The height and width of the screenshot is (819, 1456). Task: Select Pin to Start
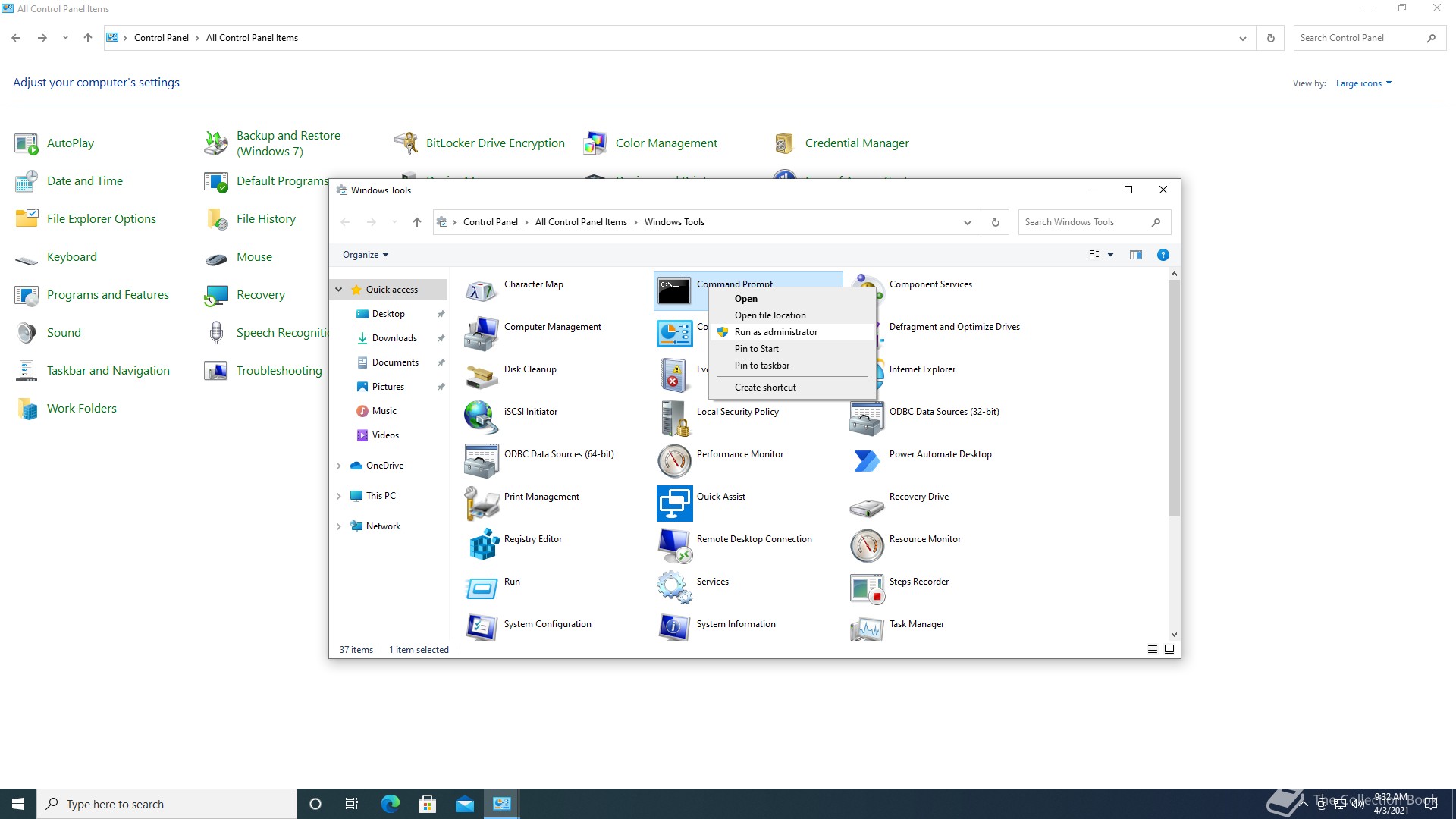click(x=792, y=349)
